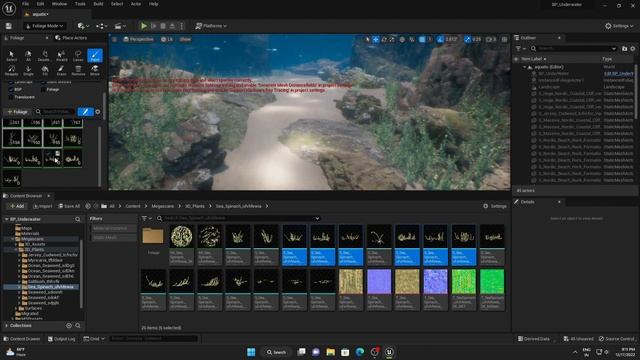
Task: Open the Window menu
Action: (59, 4)
